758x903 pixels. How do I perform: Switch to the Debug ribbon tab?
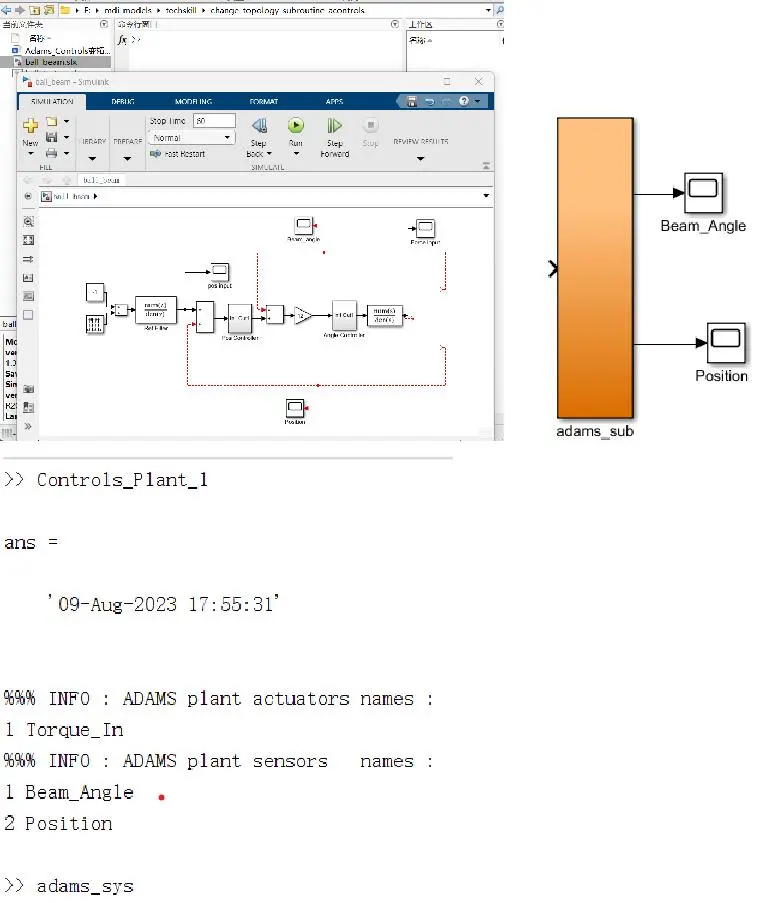(123, 101)
